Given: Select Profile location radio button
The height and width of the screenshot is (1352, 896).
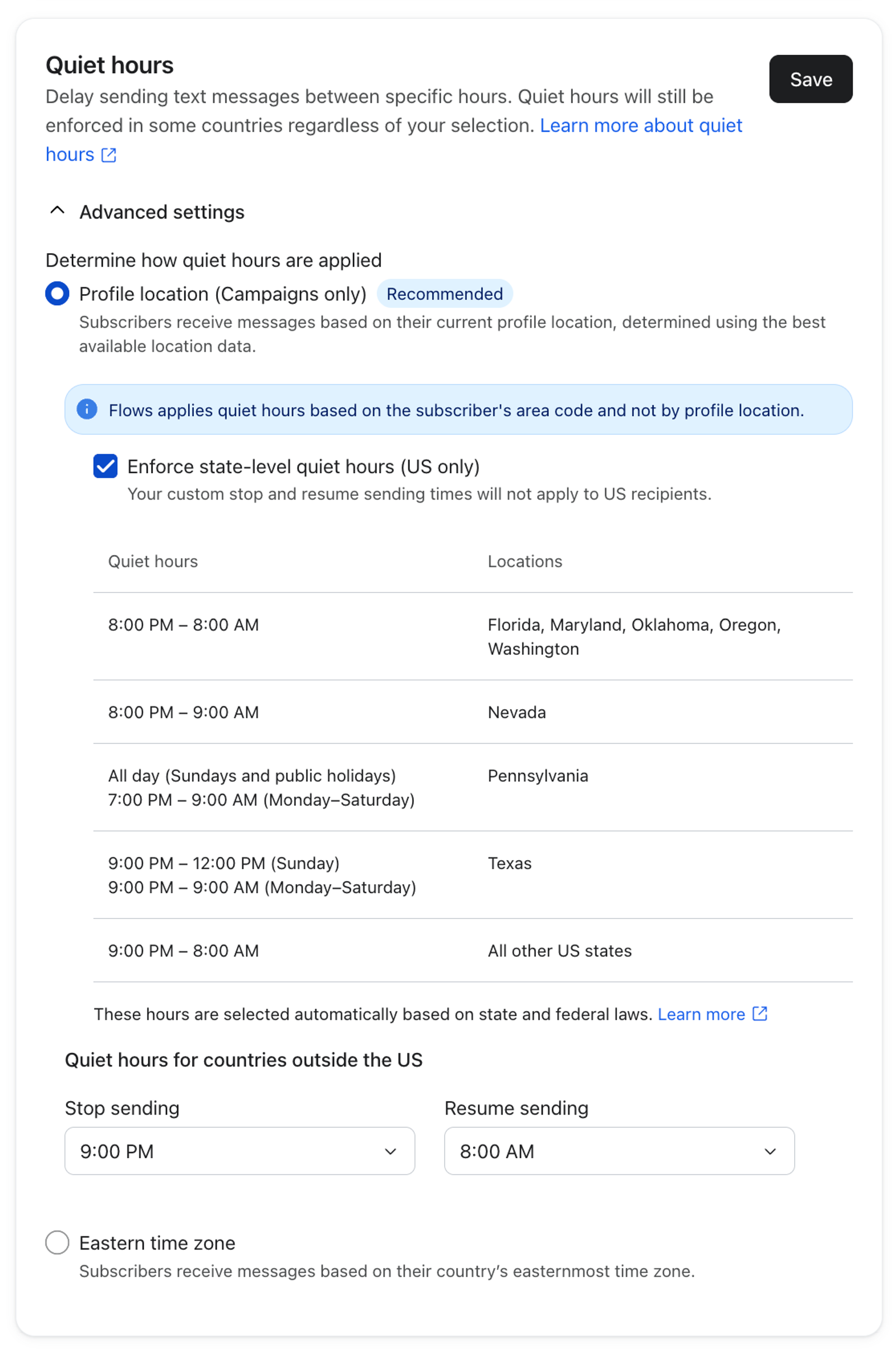Looking at the screenshot, I should [x=57, y=293].
